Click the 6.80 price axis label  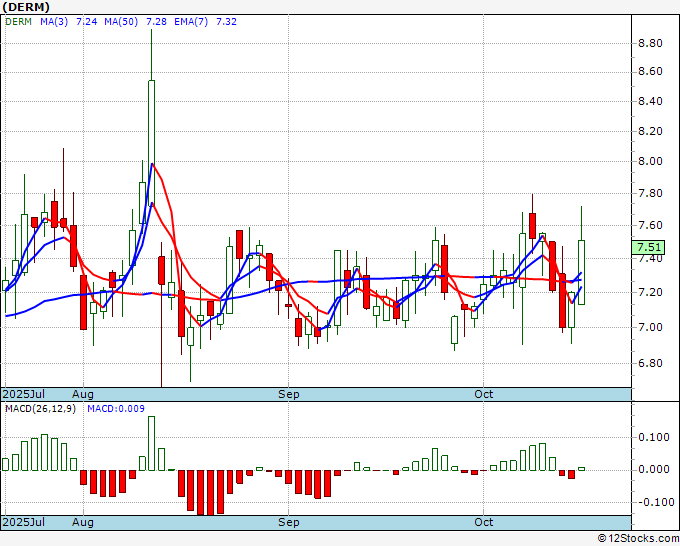(x=650, y=363)
